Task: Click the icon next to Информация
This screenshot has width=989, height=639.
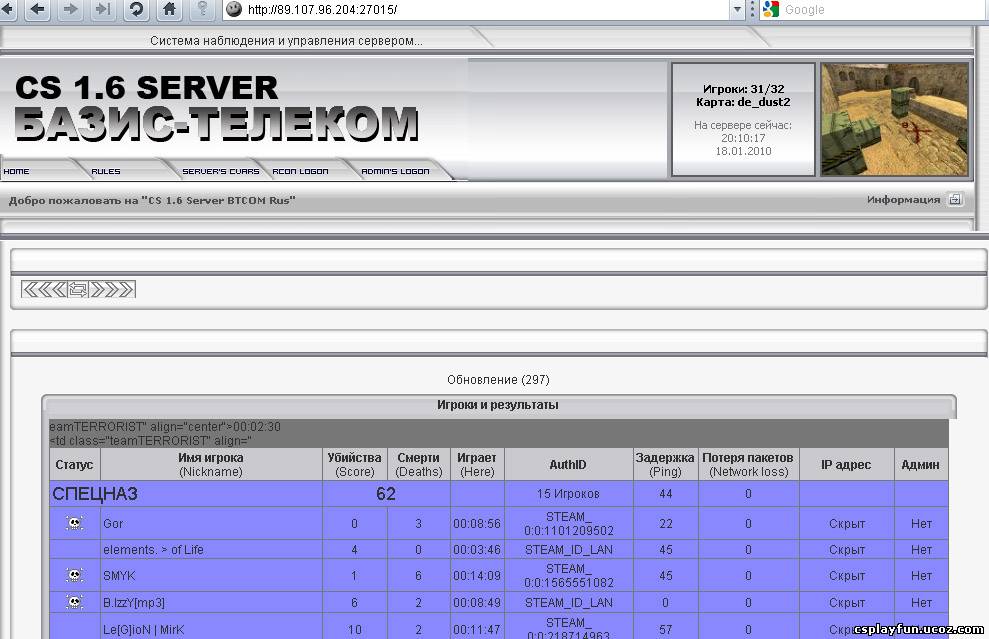Action: (956, 199)
